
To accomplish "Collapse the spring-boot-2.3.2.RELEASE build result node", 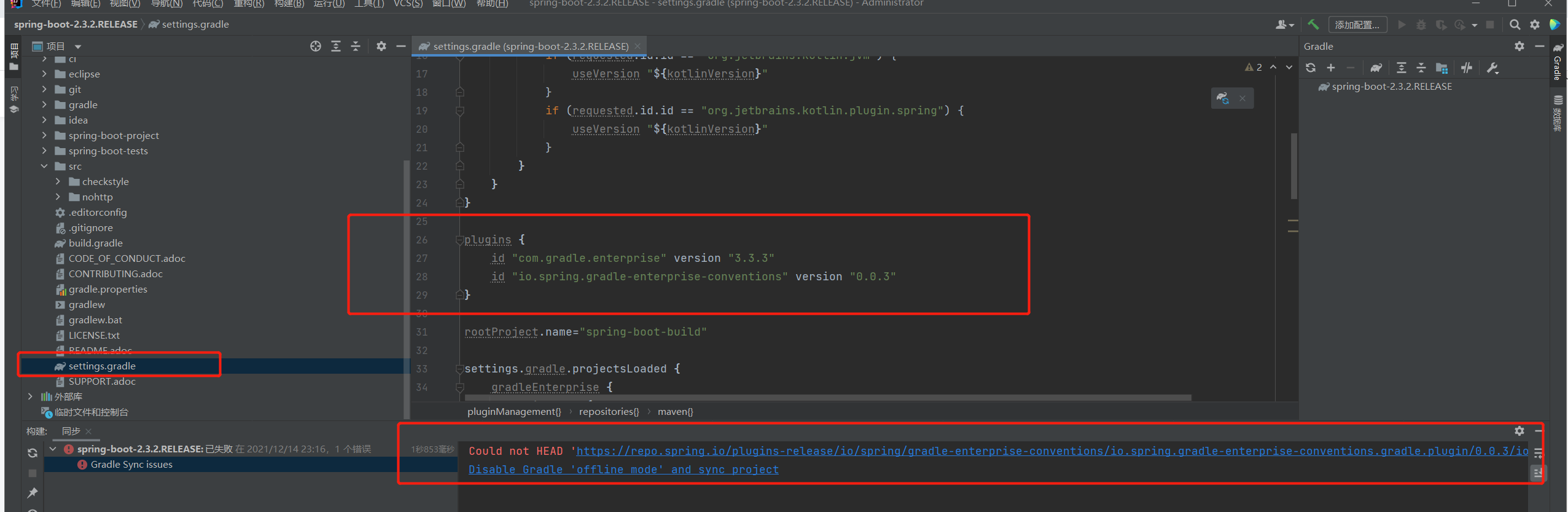I will [x=53, y=449].
